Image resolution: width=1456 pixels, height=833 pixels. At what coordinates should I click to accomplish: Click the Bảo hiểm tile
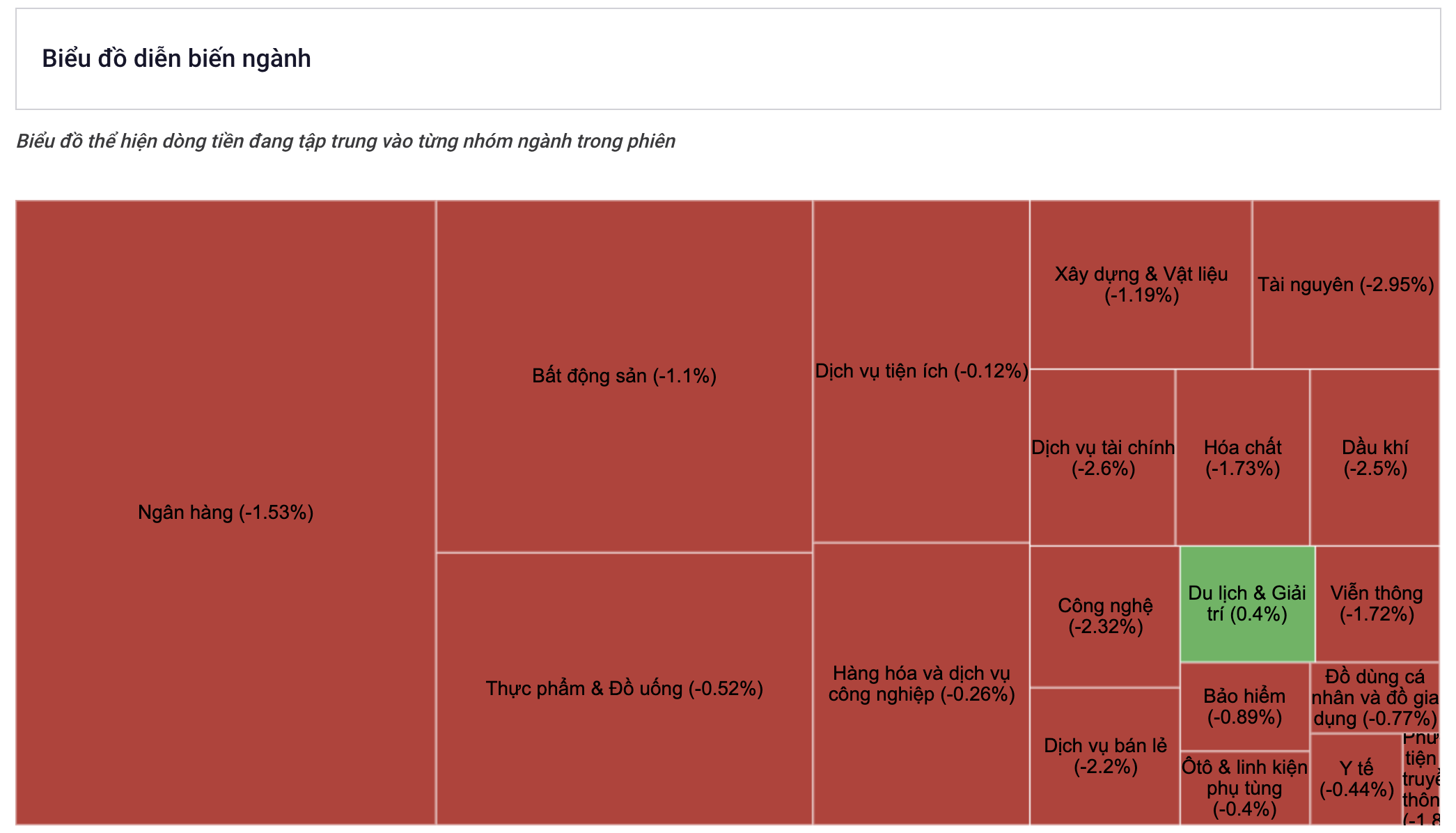point(1244,706)
